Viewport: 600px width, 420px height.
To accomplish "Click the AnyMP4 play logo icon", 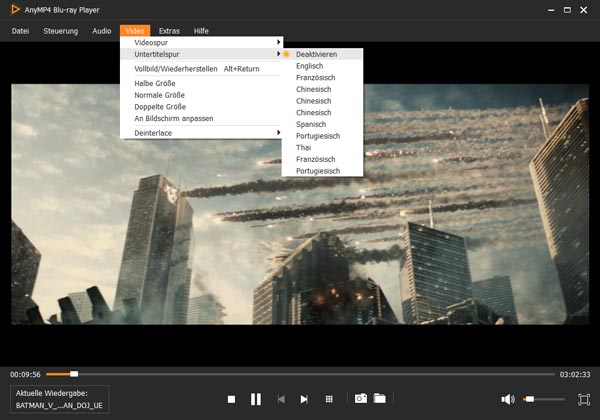I will coord(15,10).
